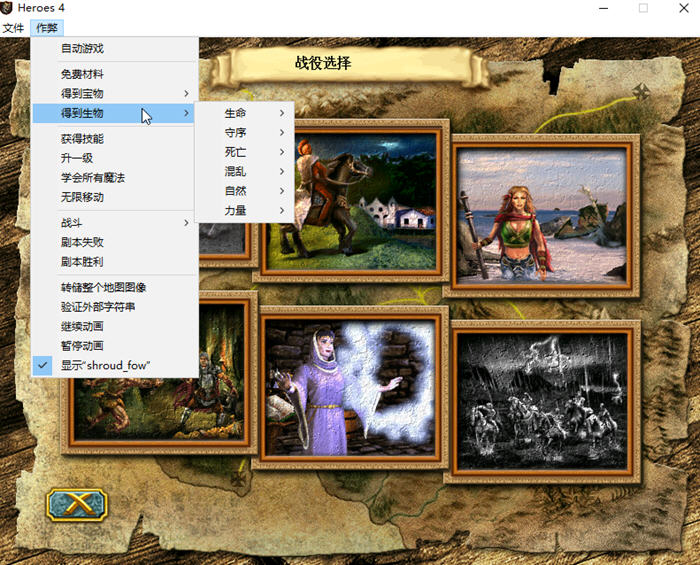Expand the 力量 creature submenu
This screenshot has width=700, height=565.
[244, 211]
